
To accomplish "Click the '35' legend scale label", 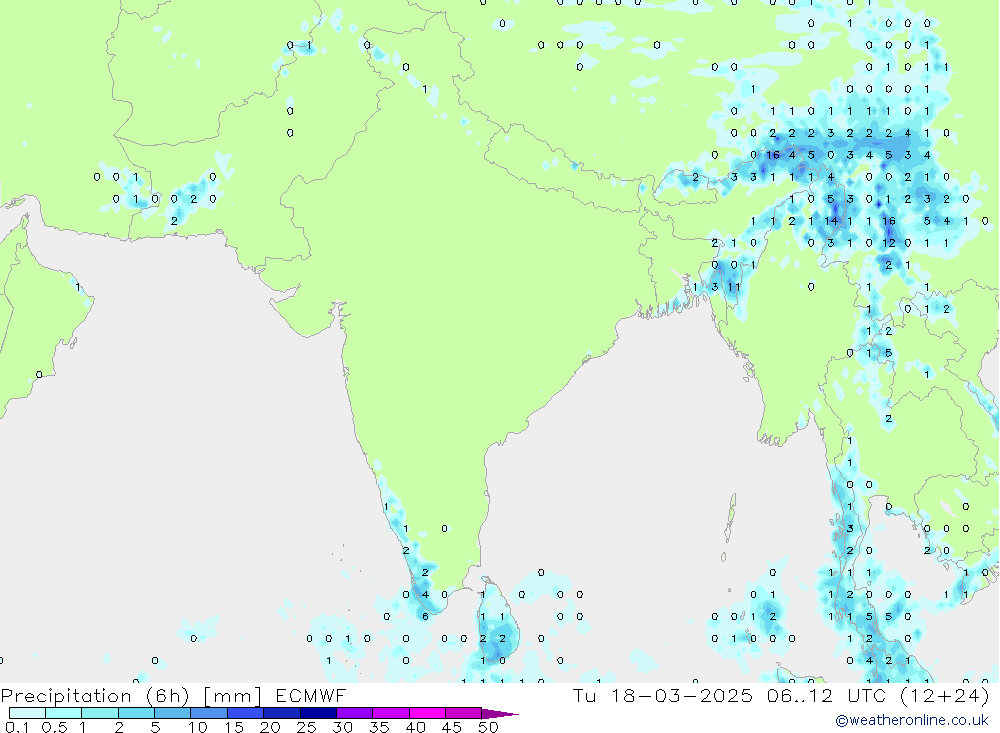I will pos(379,727).
